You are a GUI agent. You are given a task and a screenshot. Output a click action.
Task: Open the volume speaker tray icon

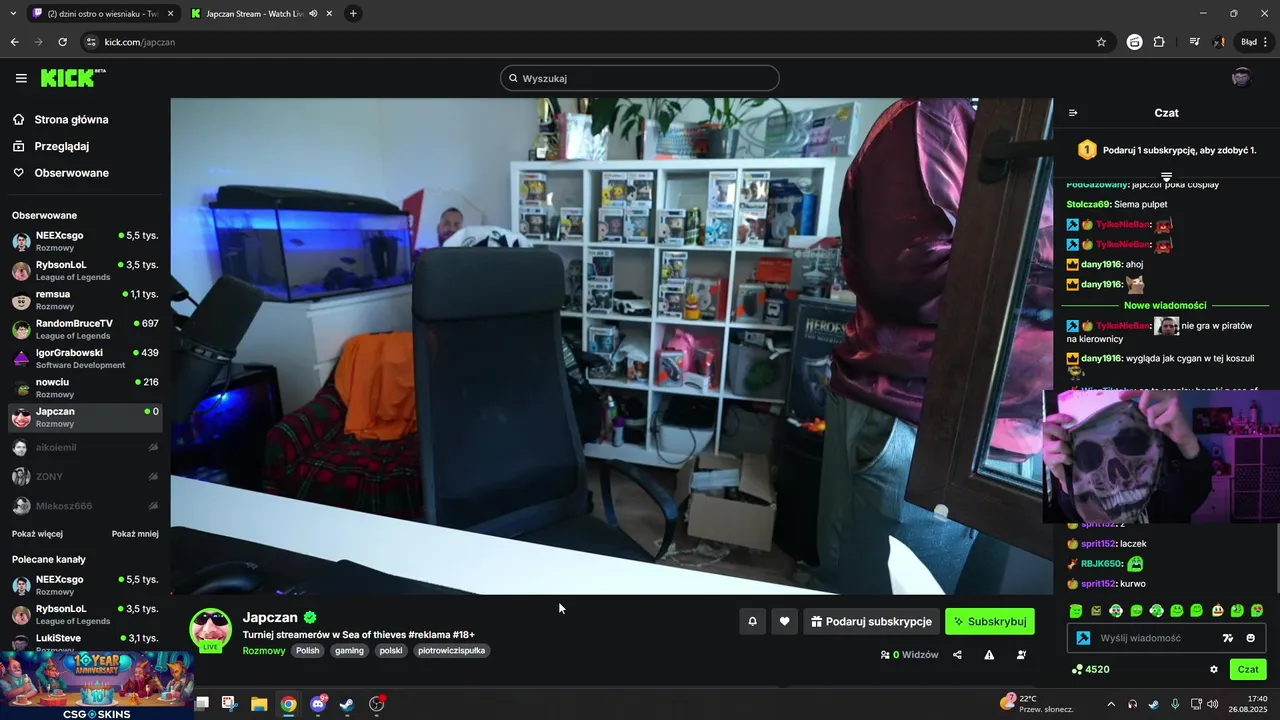point(1213,704)
